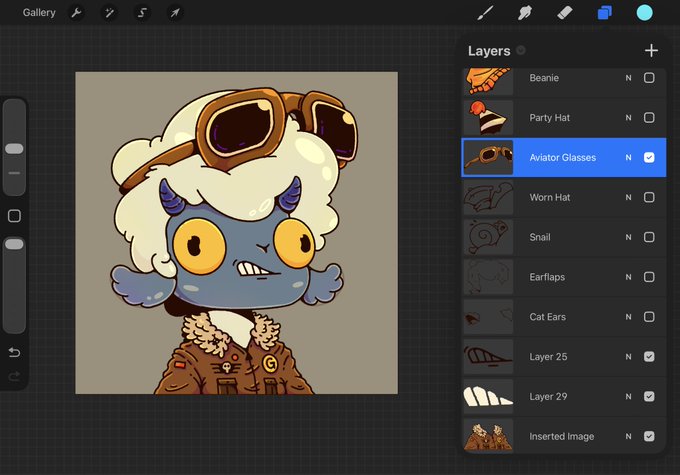Screen dimensions: 680x475
Task: Tap the 'Aviator Glasses' layer name
Action: coord(562,157)
